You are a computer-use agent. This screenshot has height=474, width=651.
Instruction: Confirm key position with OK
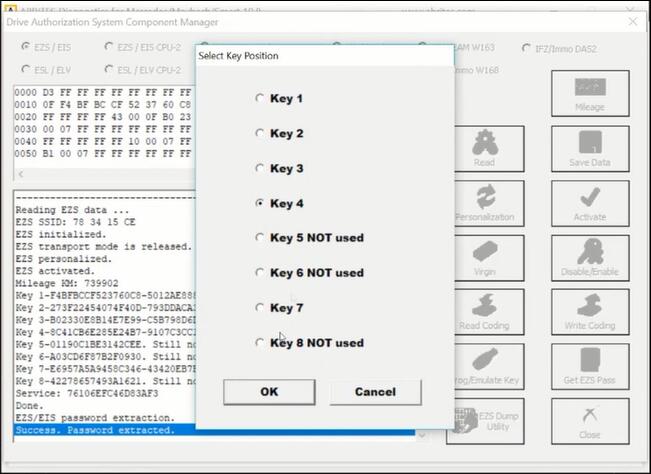(269, 392)
